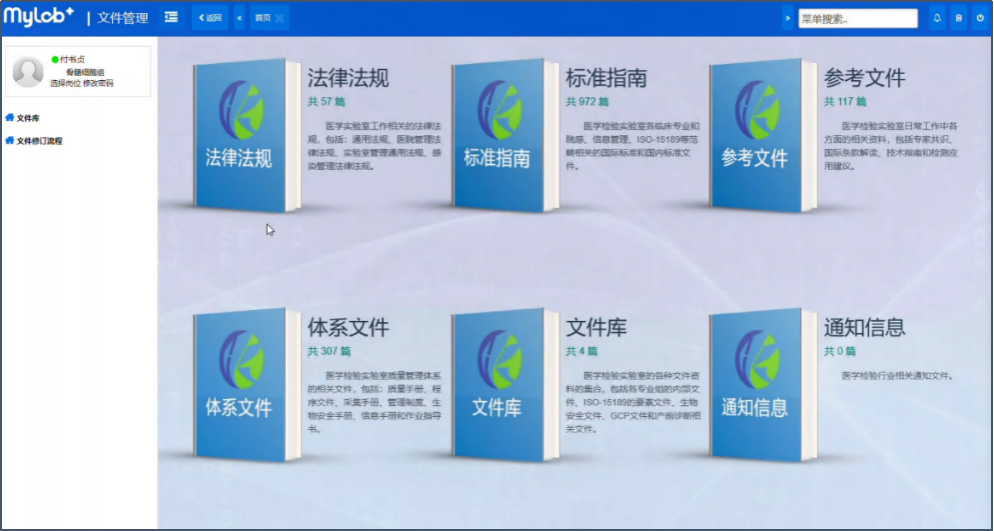
Task: Click the 共 57 篇 count
Action: pyautogui.click(x=326, y=101)
